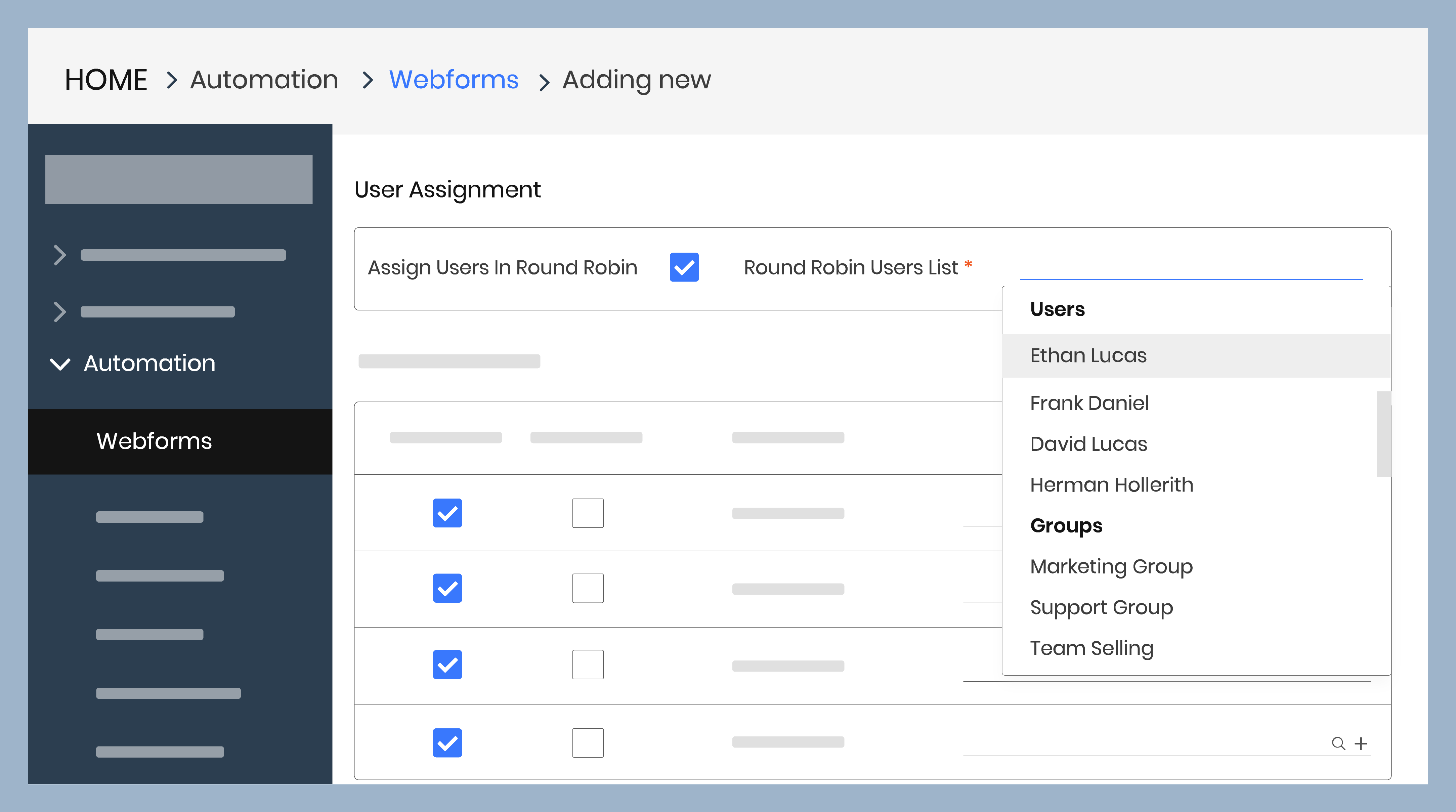Image resolution: width=1456 pixels, height=812 pixels.
Task: Toggle first row's checked blue checkbox
Action: point(447,513)
